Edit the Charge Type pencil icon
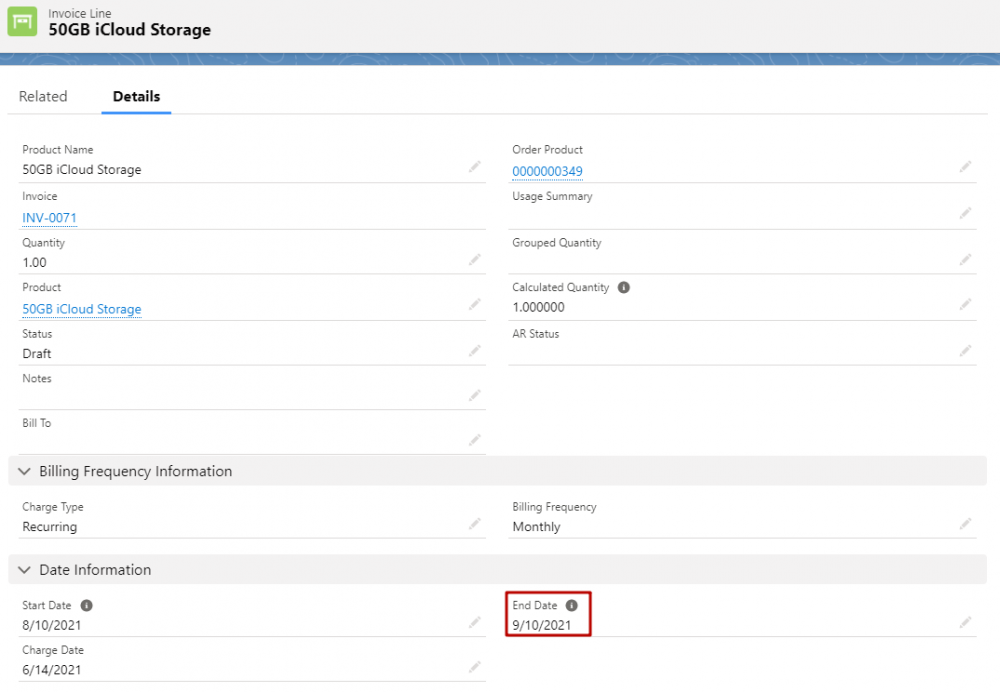This screenshot has height=692, width=1000. pos(474,524)
